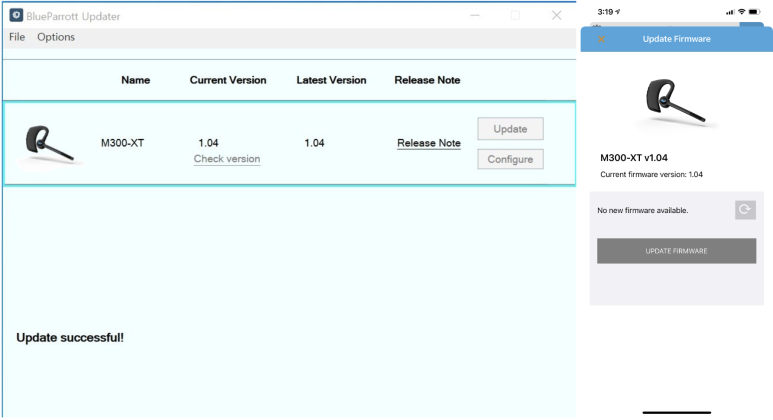Viewport: 773px width, 420px height.
Task: Open the Release Note link
Action: coord(429,143)
